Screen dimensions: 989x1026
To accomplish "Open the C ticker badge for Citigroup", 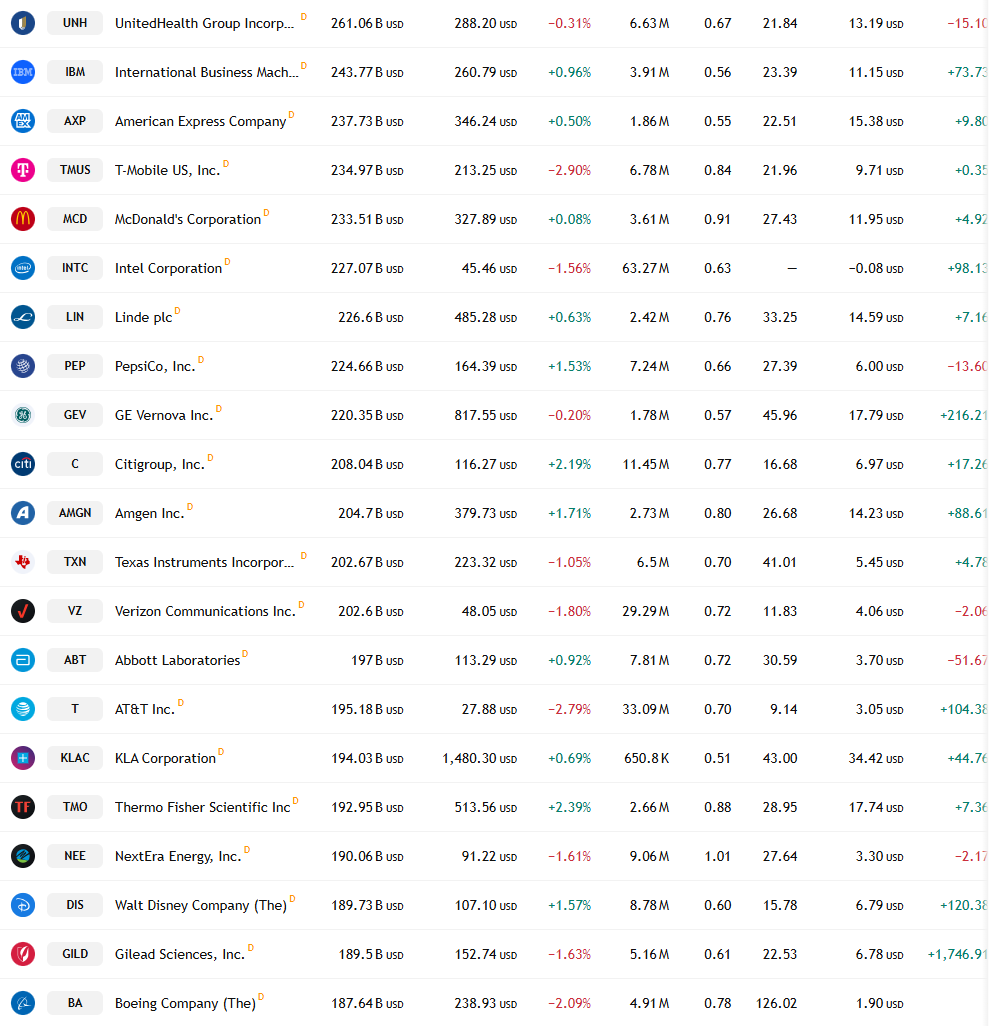I will (75, 464).
